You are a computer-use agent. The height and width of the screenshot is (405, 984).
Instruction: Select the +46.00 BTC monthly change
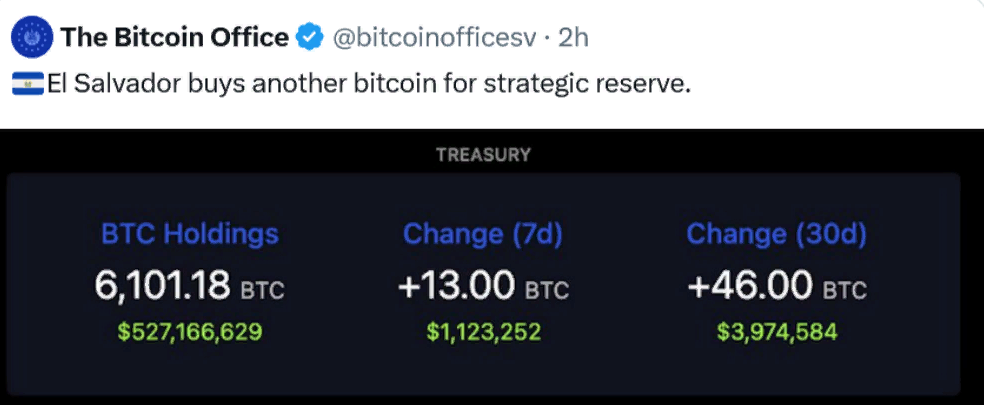click(x=777, y=287)
